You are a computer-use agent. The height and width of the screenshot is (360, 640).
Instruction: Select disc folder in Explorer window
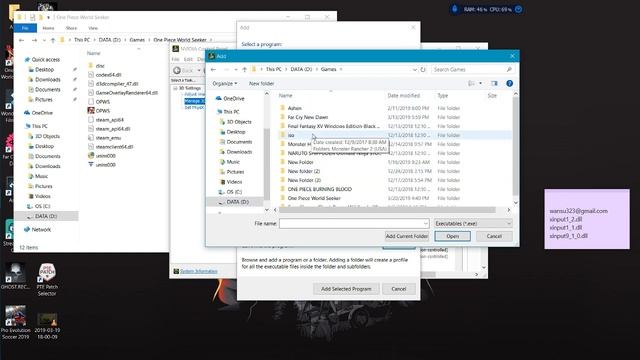(96, 65)
